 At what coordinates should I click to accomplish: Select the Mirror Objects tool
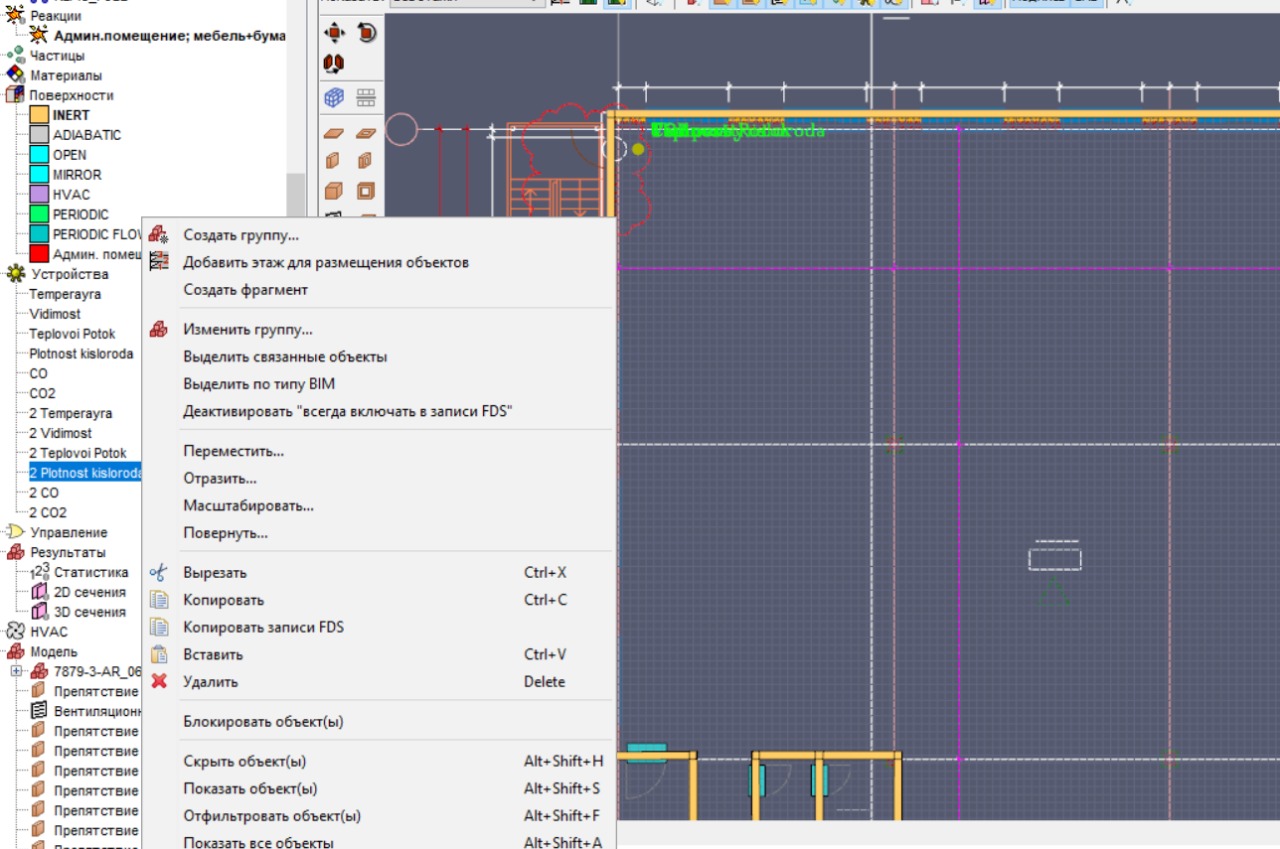(334, 64)
